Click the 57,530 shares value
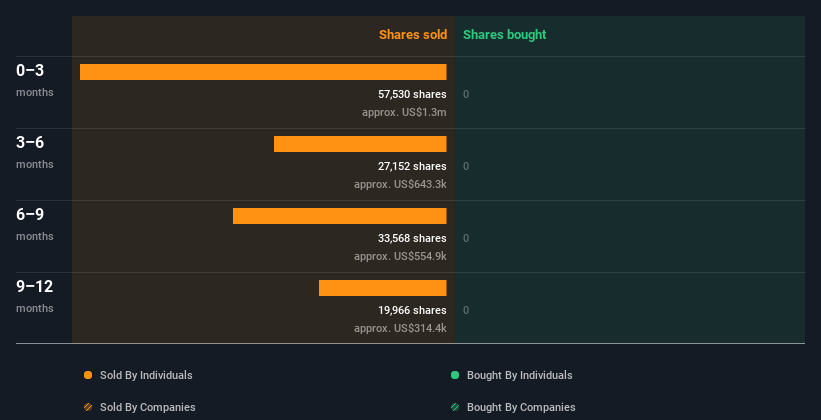The width and height of the screenshot is (821, 420). pos(413,94)
